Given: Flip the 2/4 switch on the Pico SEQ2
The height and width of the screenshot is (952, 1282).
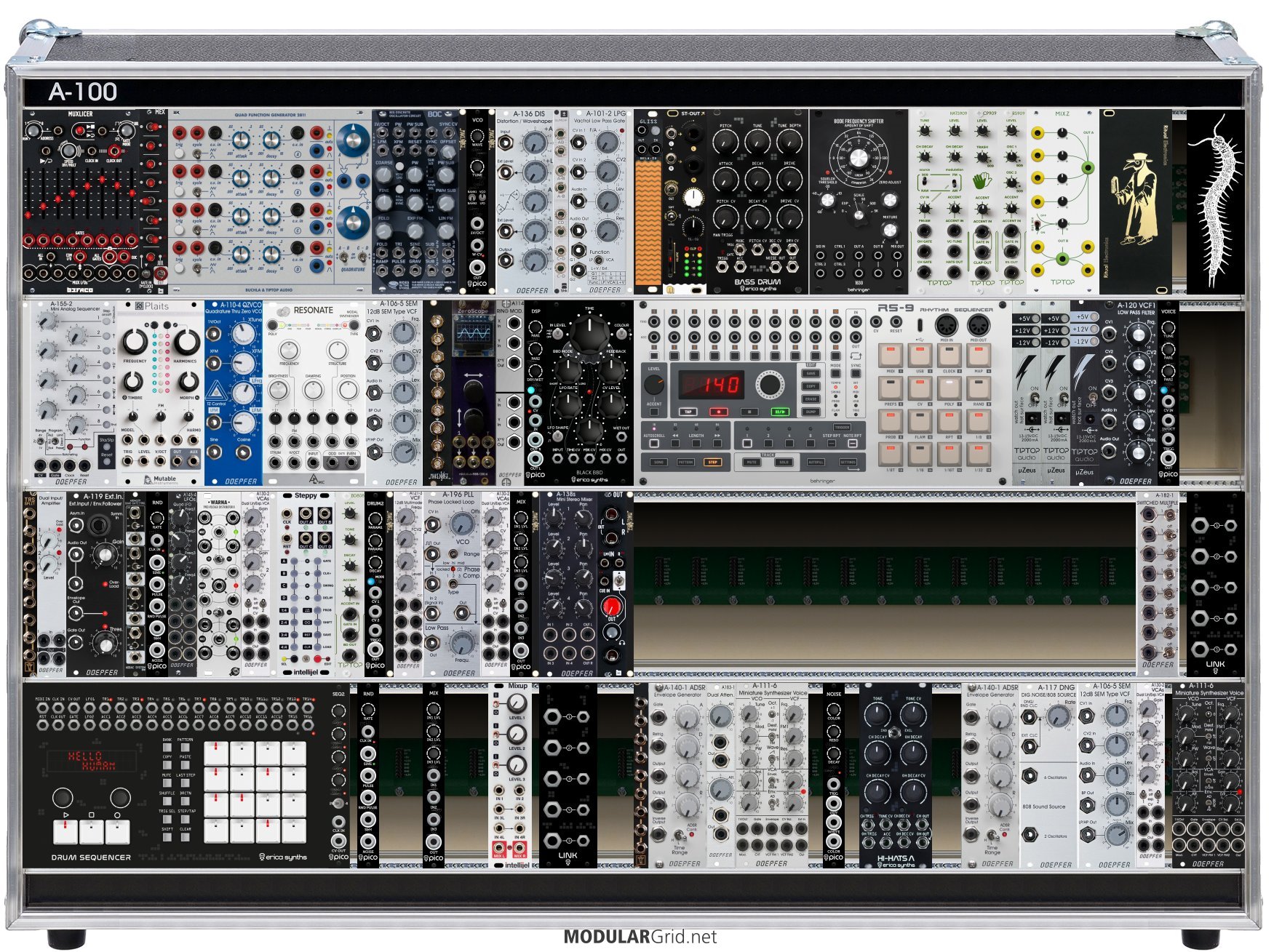Looking at the screenshot, I should point(338,803).
